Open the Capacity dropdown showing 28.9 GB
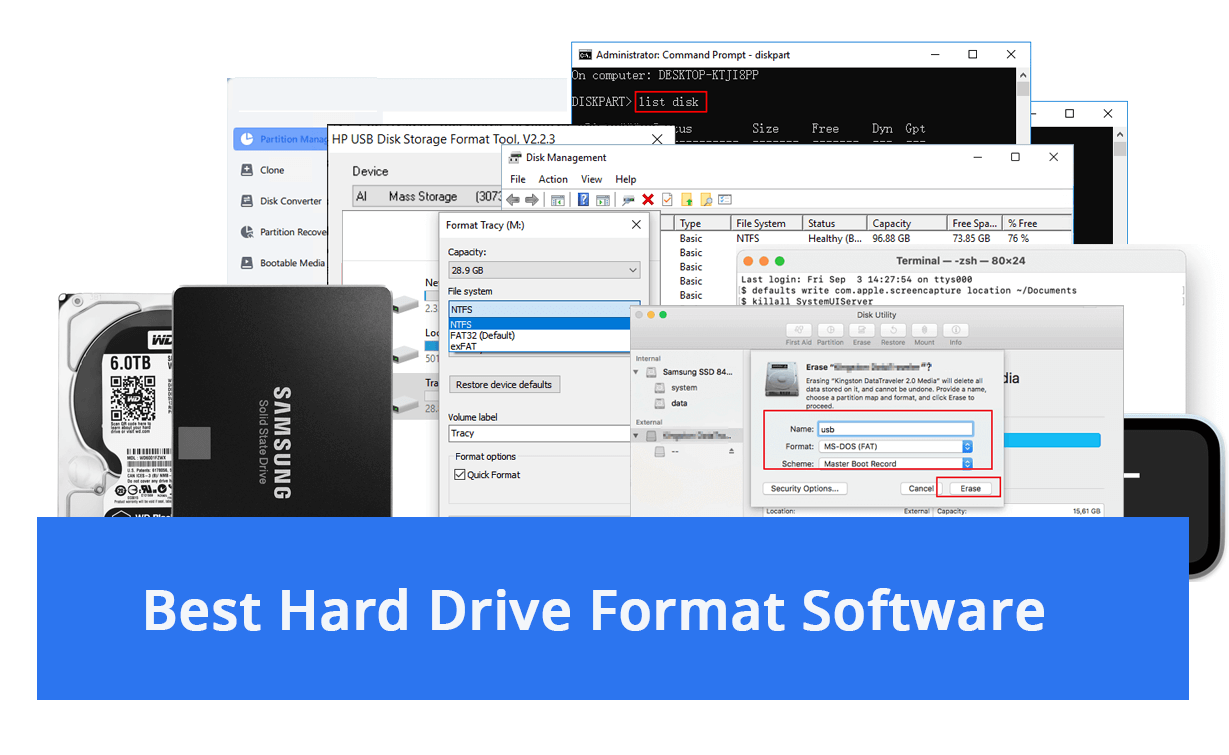The width and height of the screenshot is (1229, 755). pyautogui.click(x=544, y=270)
